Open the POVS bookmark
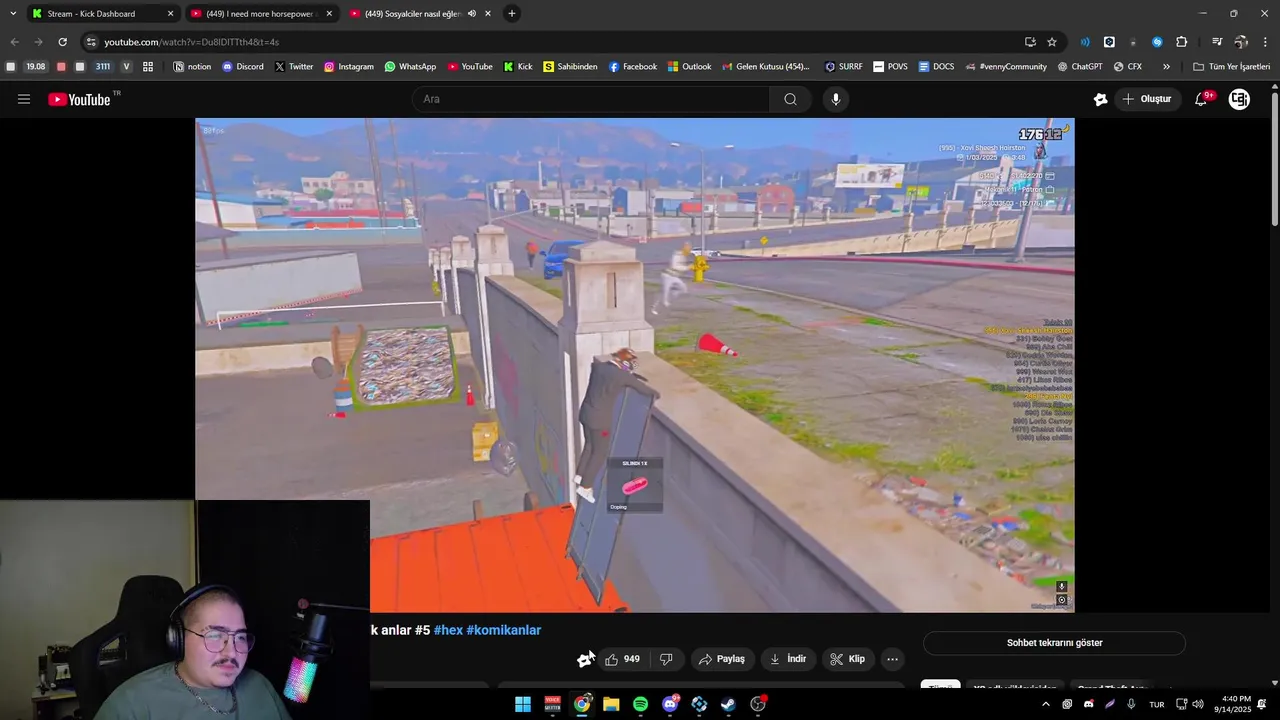Image resolution: width=1280 pixels, height=720 pixels. click(891, 67)
